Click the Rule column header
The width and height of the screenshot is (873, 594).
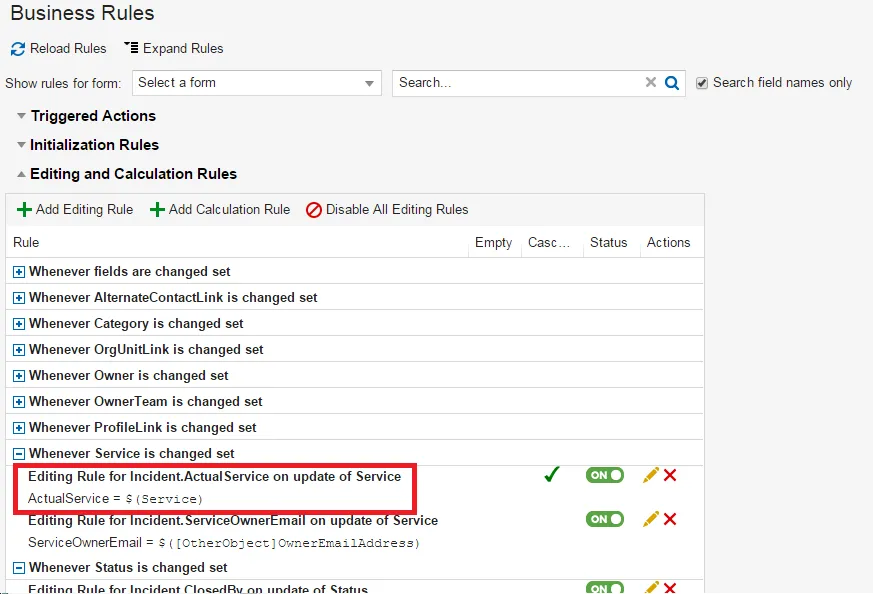pos(26,243)
